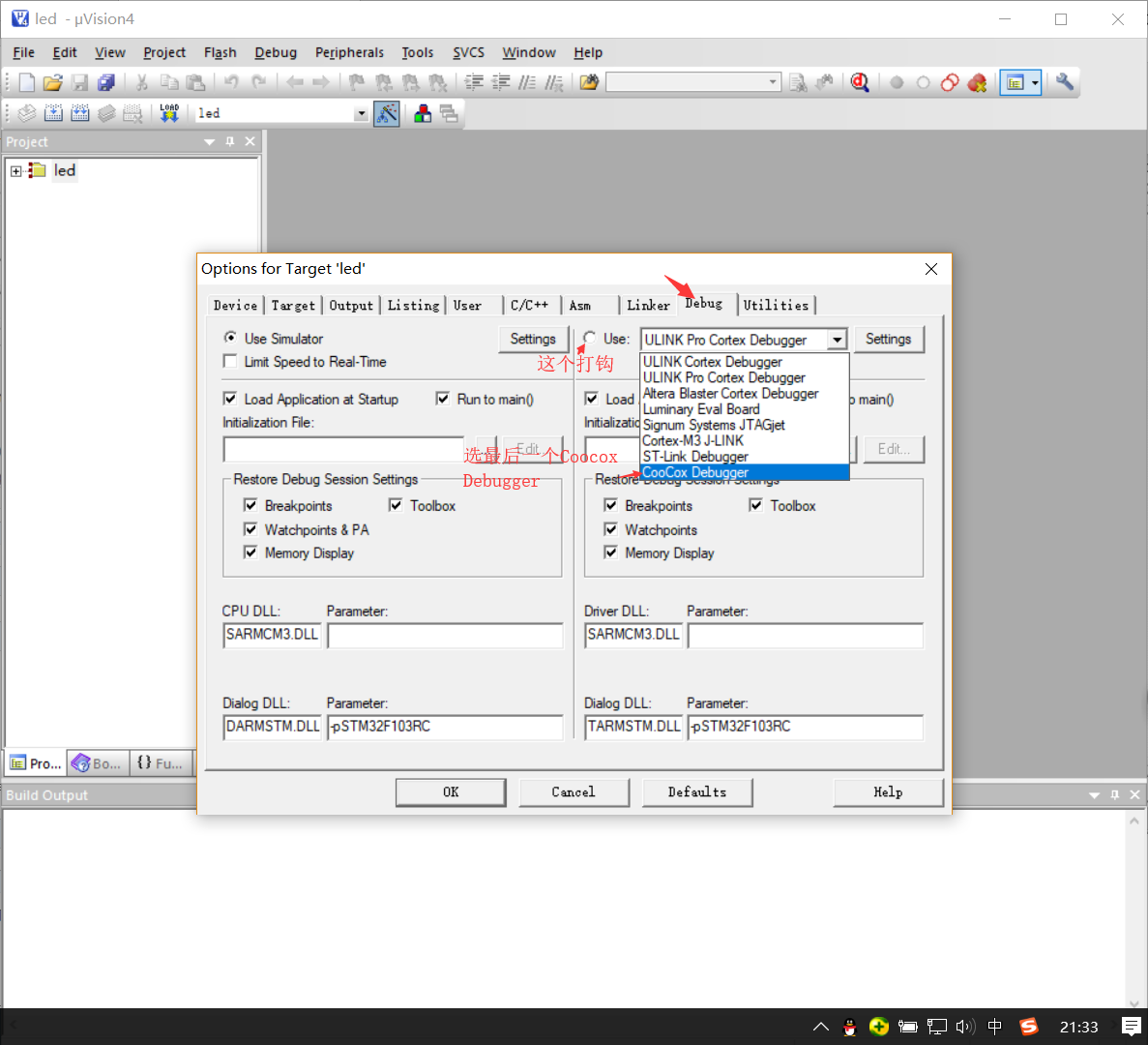Click the Driver DLL Parameter field
This screenshot has height=1045, width=1148.
click(x=805, y=635)
